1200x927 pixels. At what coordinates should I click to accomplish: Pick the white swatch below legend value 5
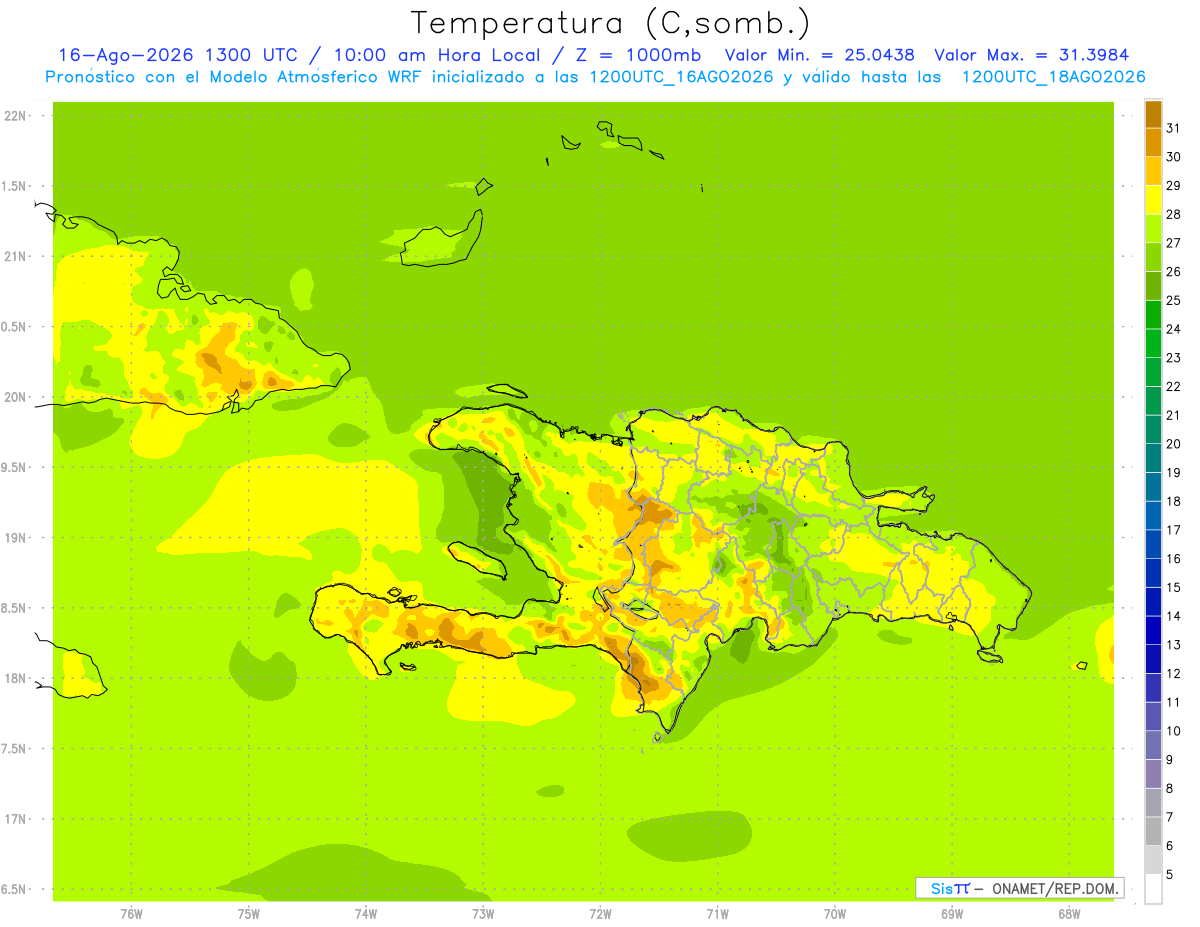coord(1153,888)
